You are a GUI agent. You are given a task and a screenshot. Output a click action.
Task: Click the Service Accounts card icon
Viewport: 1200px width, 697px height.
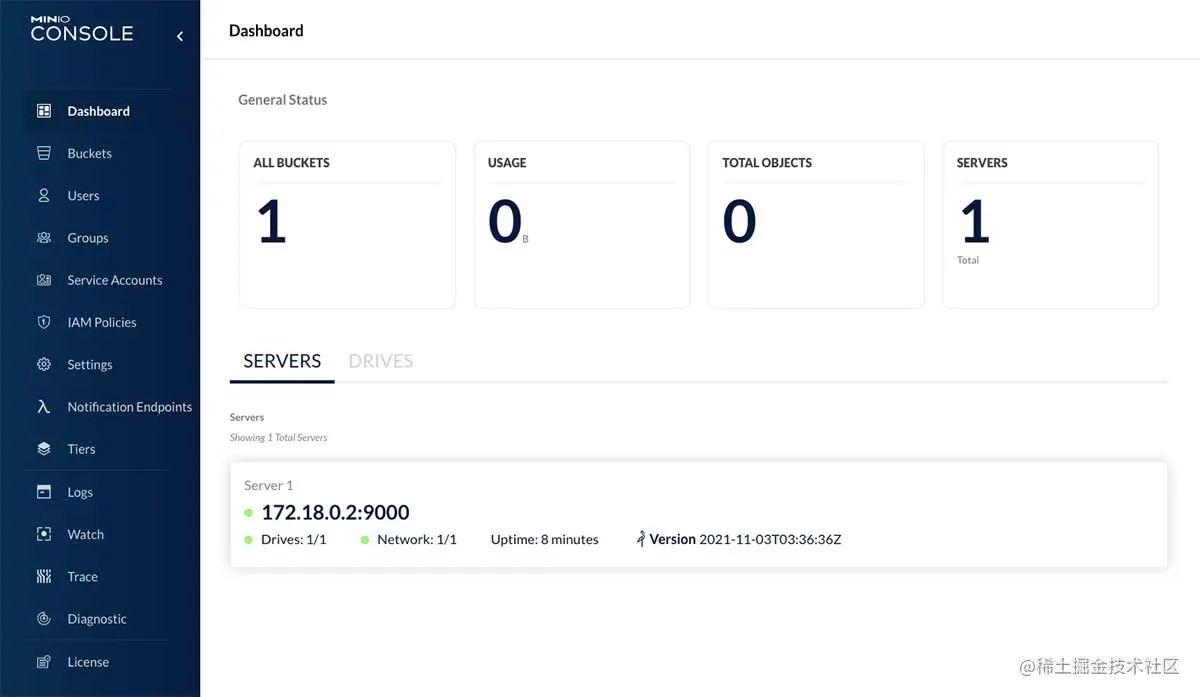coord(43,280)
